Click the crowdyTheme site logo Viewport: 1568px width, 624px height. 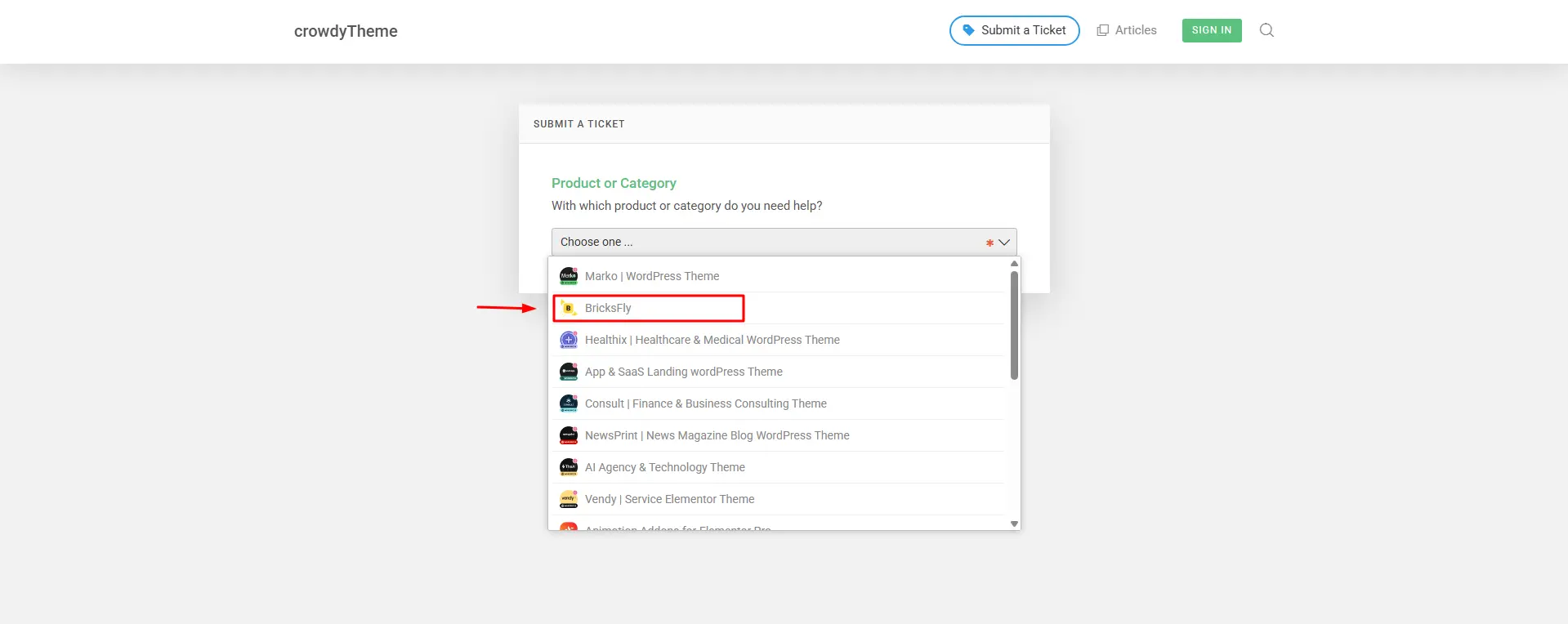pos(346,31)
